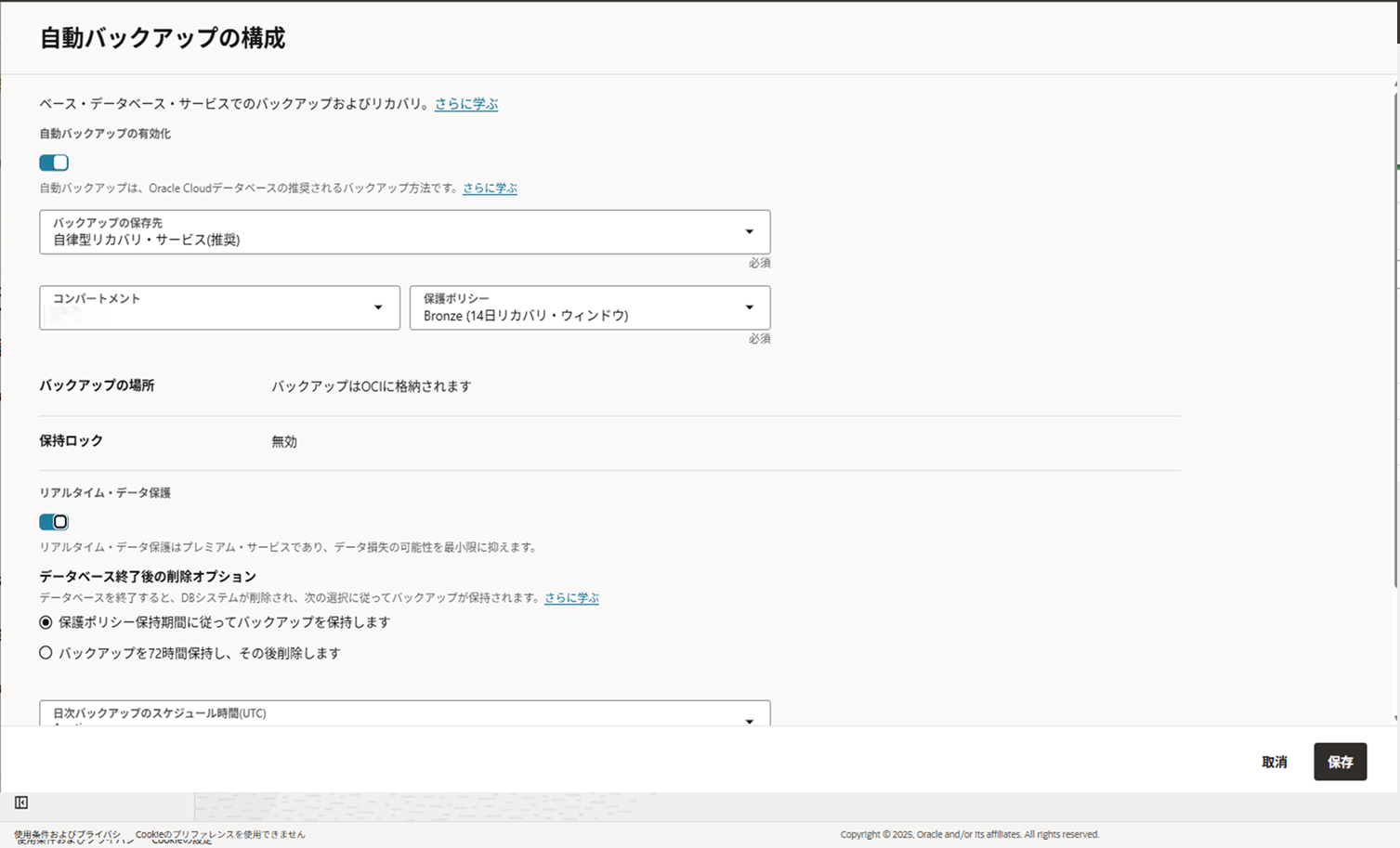Image resolution: width=1400 pixels, height=848 pixels.
Task: Open さらに学ぶ in データベース終了後の削除オプション section
Action: click(x=570, y=597)
